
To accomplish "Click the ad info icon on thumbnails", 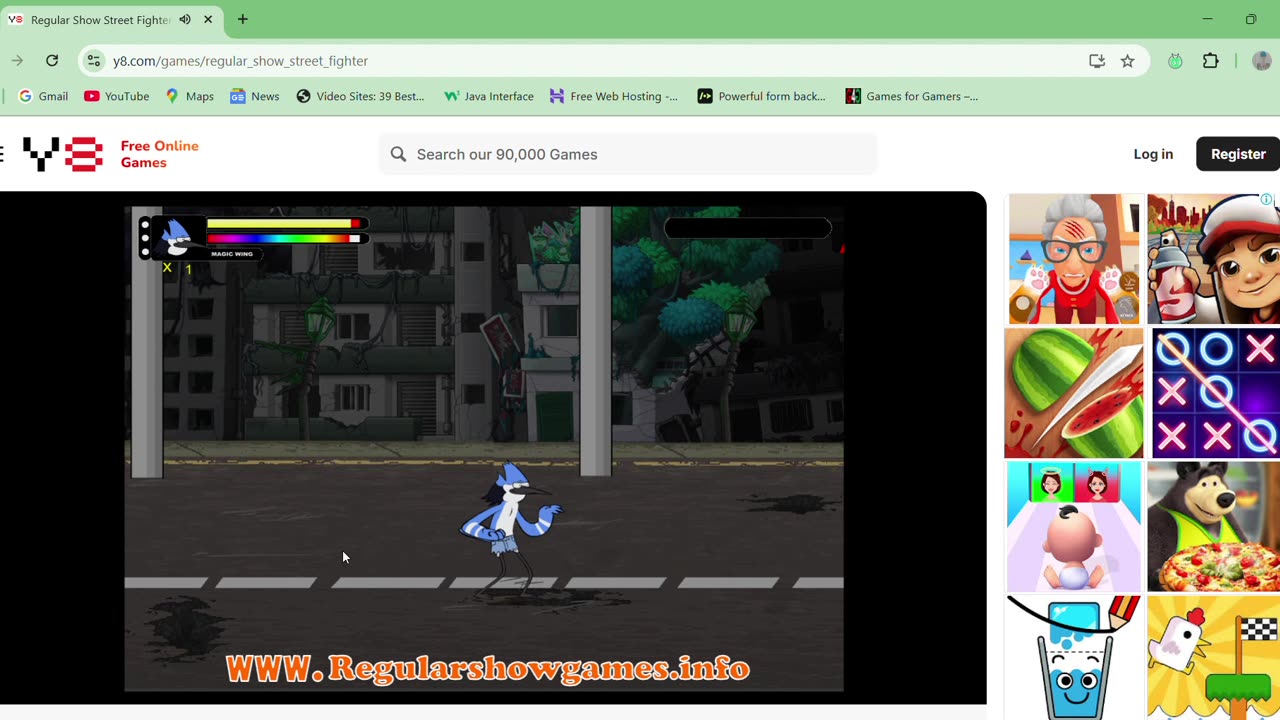I will point(1266,200).
